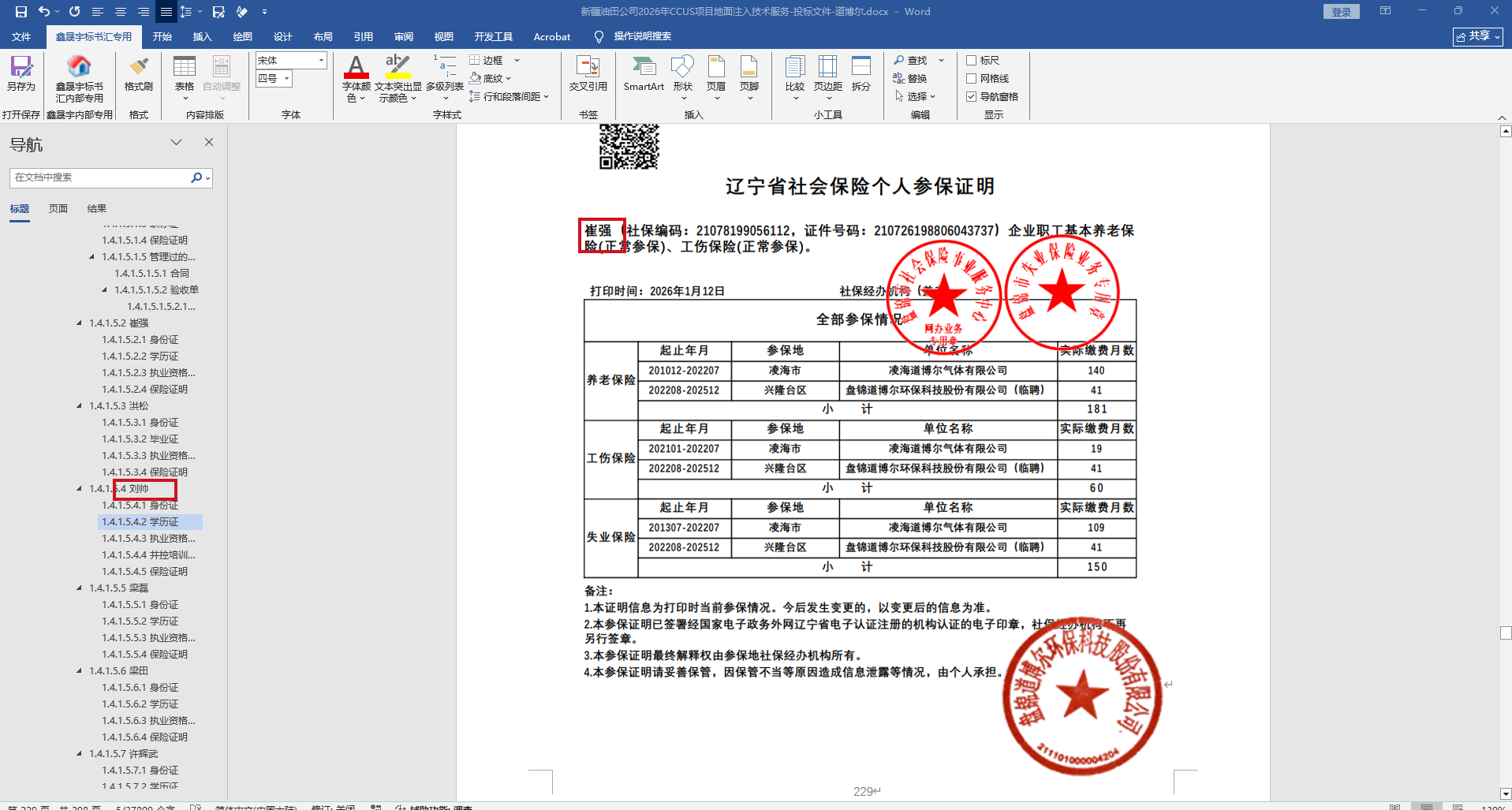Click the 拆分 split window icon
Image resolution: width=1512 pixels, height=810 pixels.
coord(861,74)
